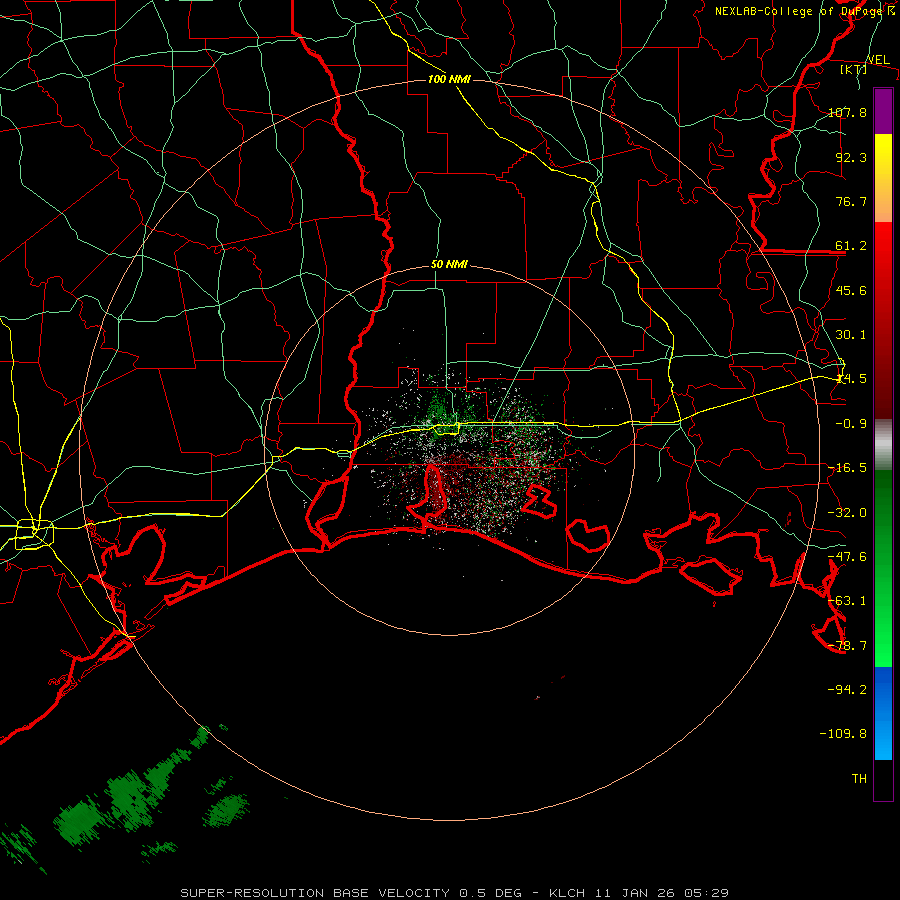The height and width of the screenshot is (900, 900).
Task: Select the VEL legend title
Action: (878, 60)
